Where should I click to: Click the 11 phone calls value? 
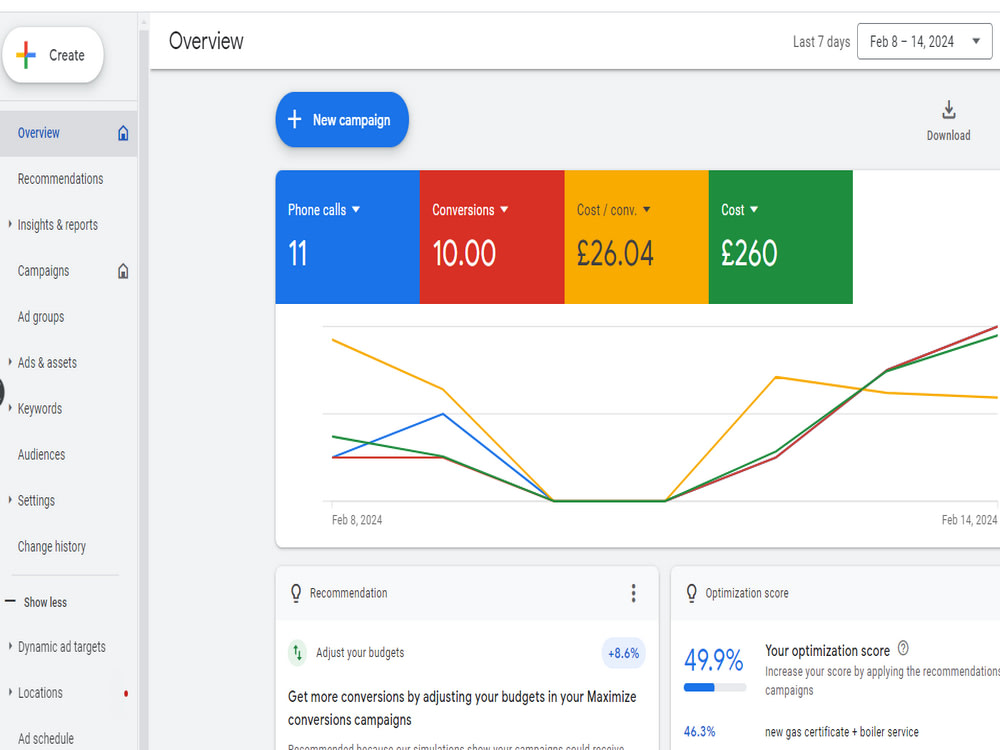point(298,253)
